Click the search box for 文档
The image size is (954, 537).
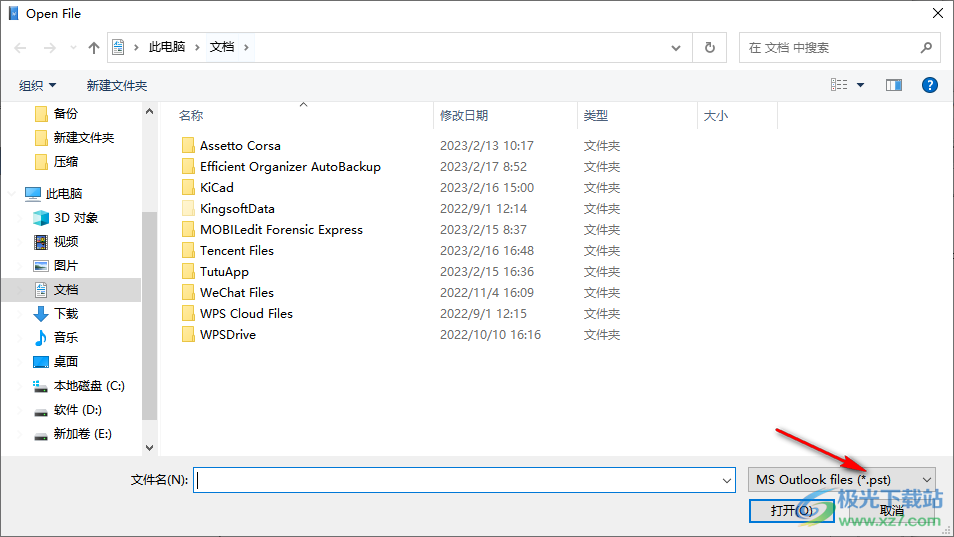840,47
